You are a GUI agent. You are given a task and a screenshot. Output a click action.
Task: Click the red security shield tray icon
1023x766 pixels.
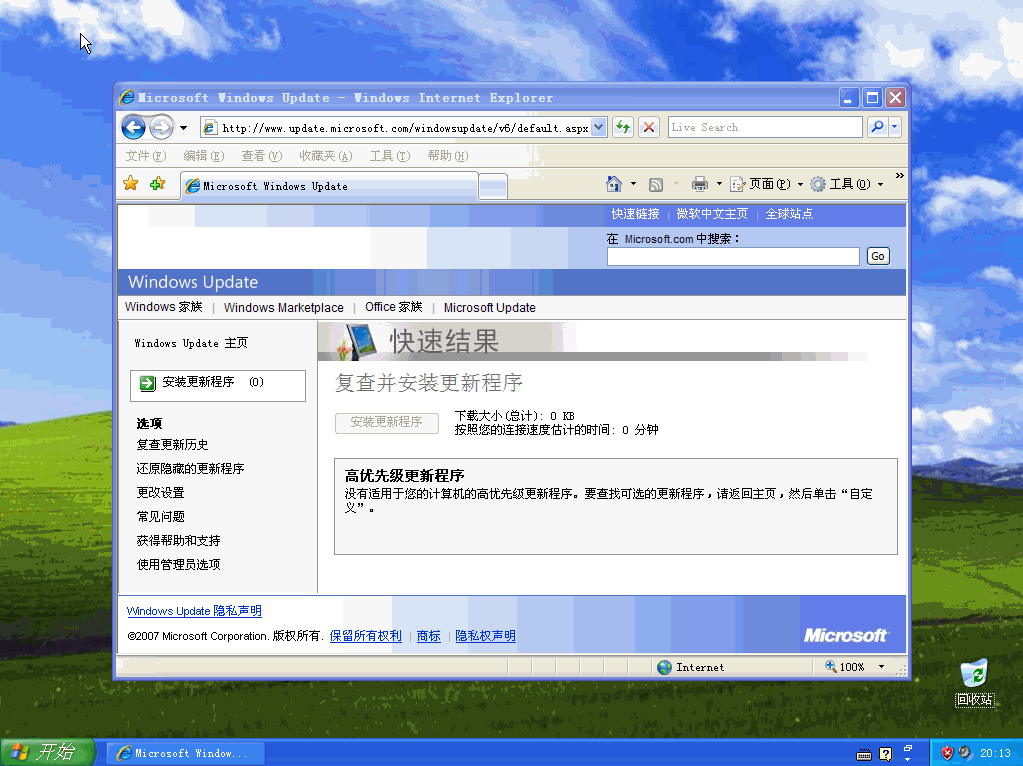pyautogui.click(x=947, y=754)
